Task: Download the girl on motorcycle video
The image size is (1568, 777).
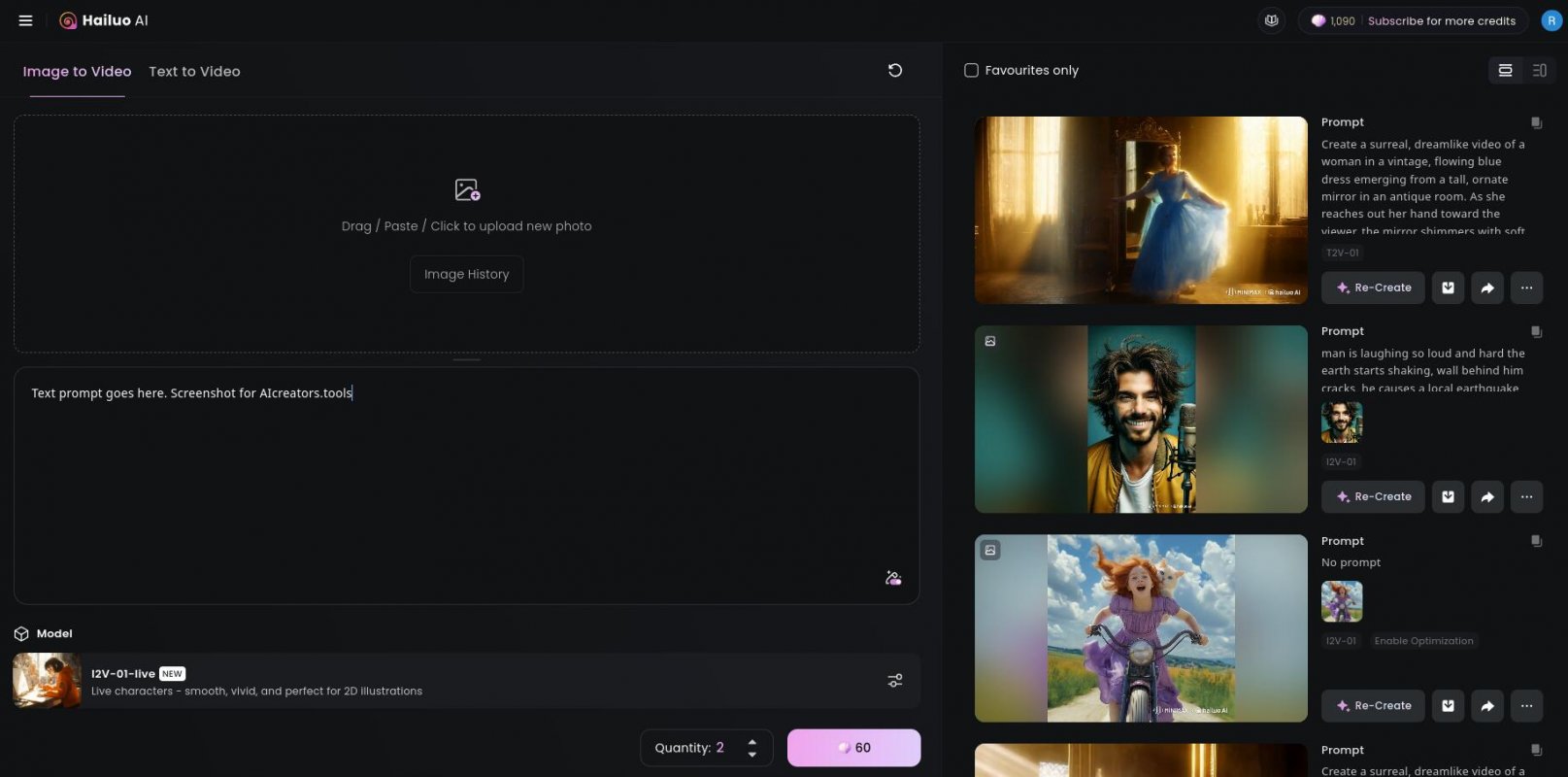Action: [x=1448, y=706]
